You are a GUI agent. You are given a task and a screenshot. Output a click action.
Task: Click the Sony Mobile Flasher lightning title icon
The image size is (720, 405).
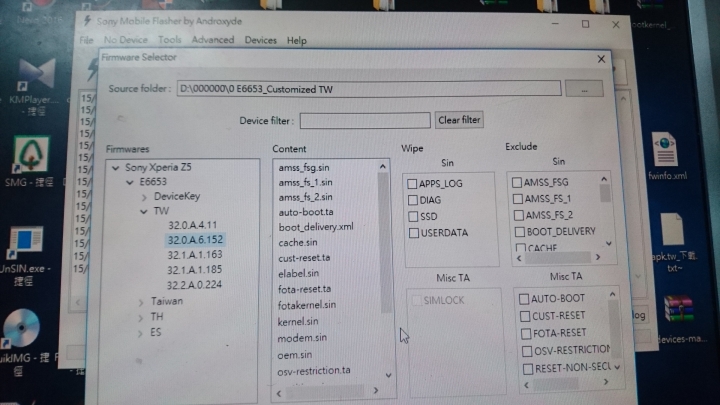pos(87,21)
